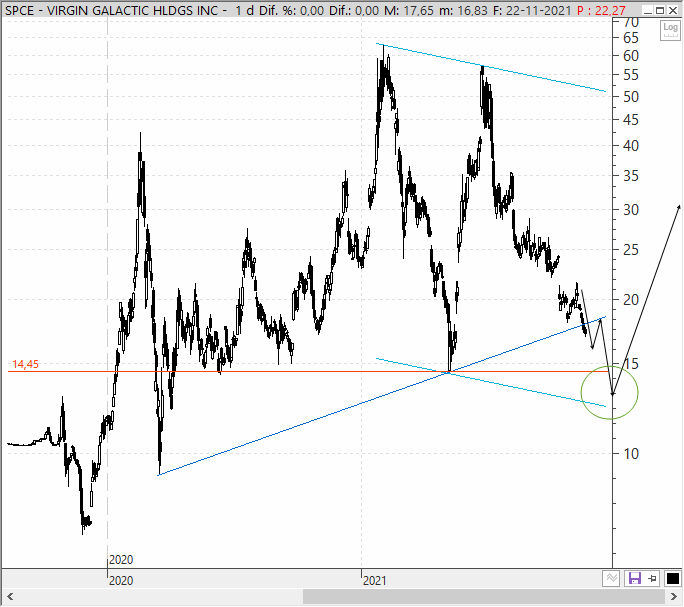
Task: Click the 45 price axis label
Action: point(631,120)
